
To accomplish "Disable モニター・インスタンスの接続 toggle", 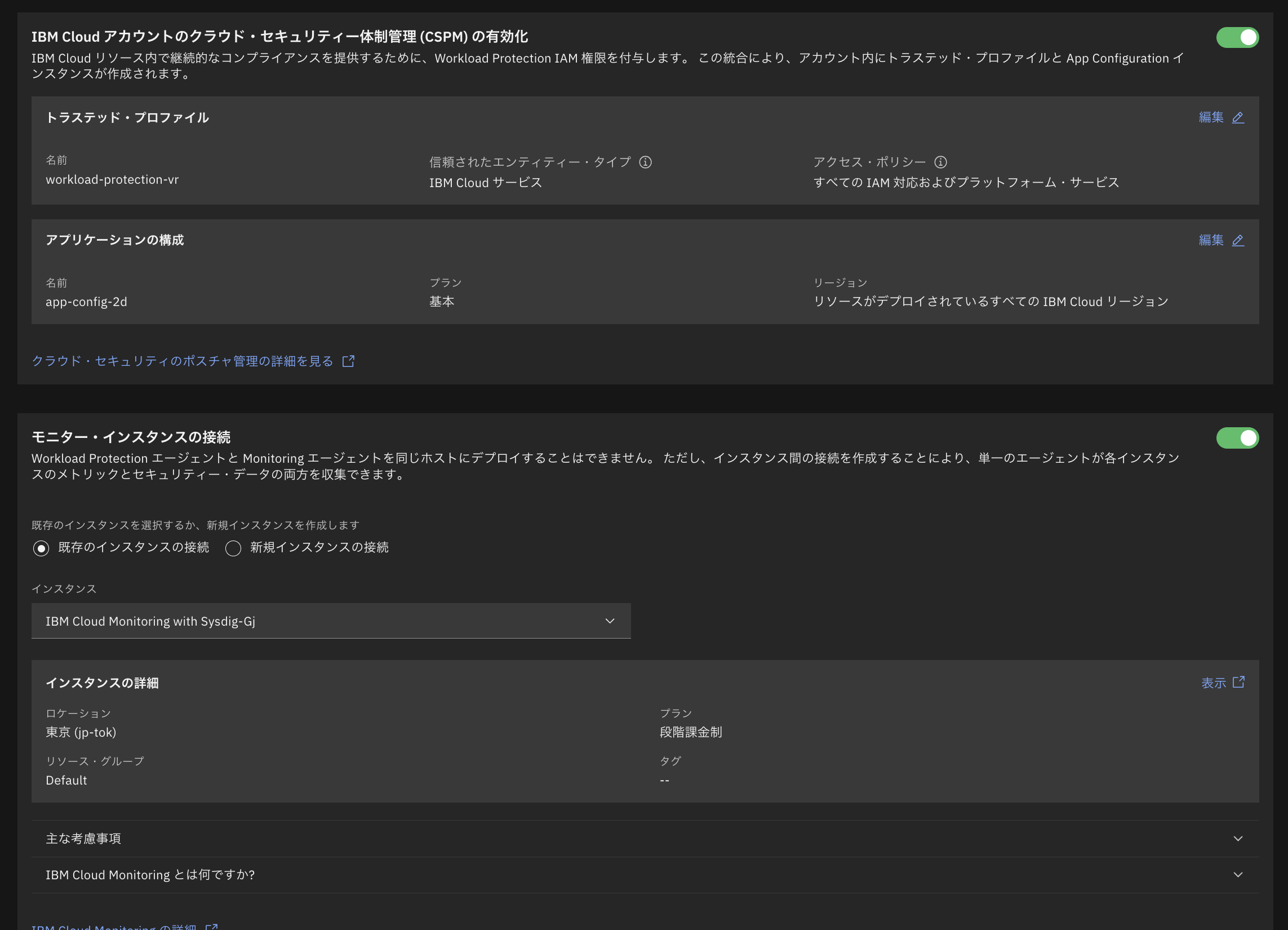I will 1237,438.
